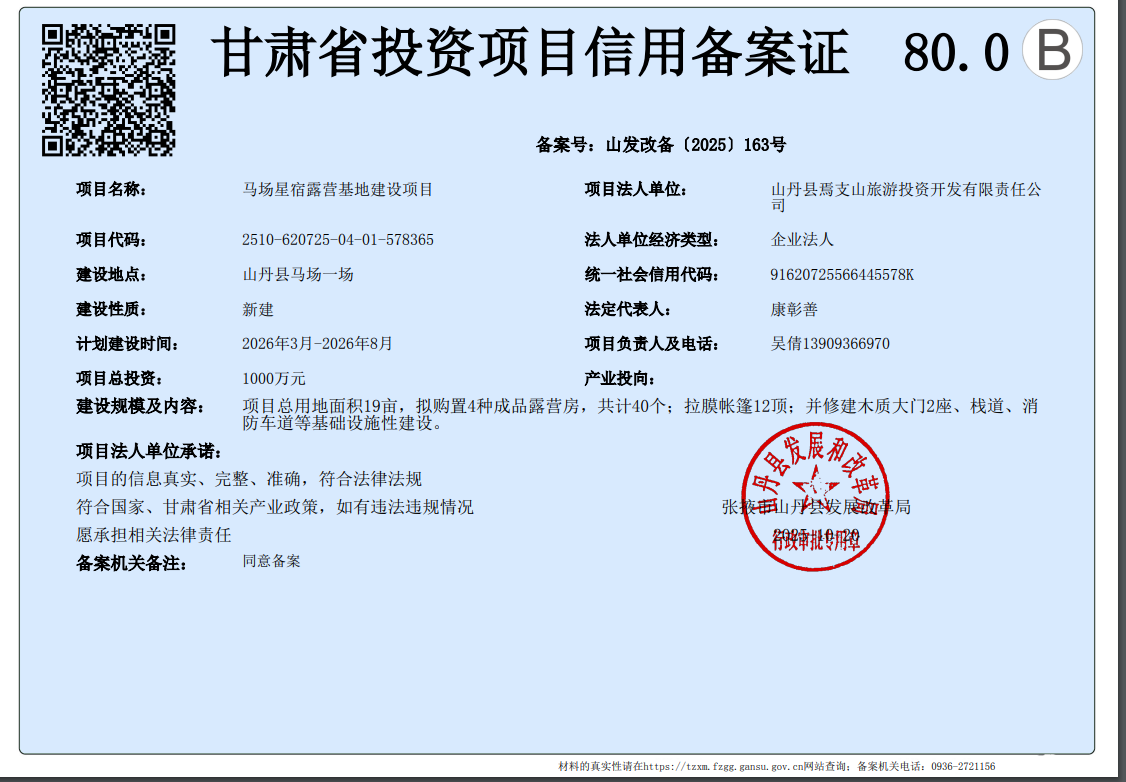
Task: Click the circular B credit grade badge
Action: (1052, 50)
